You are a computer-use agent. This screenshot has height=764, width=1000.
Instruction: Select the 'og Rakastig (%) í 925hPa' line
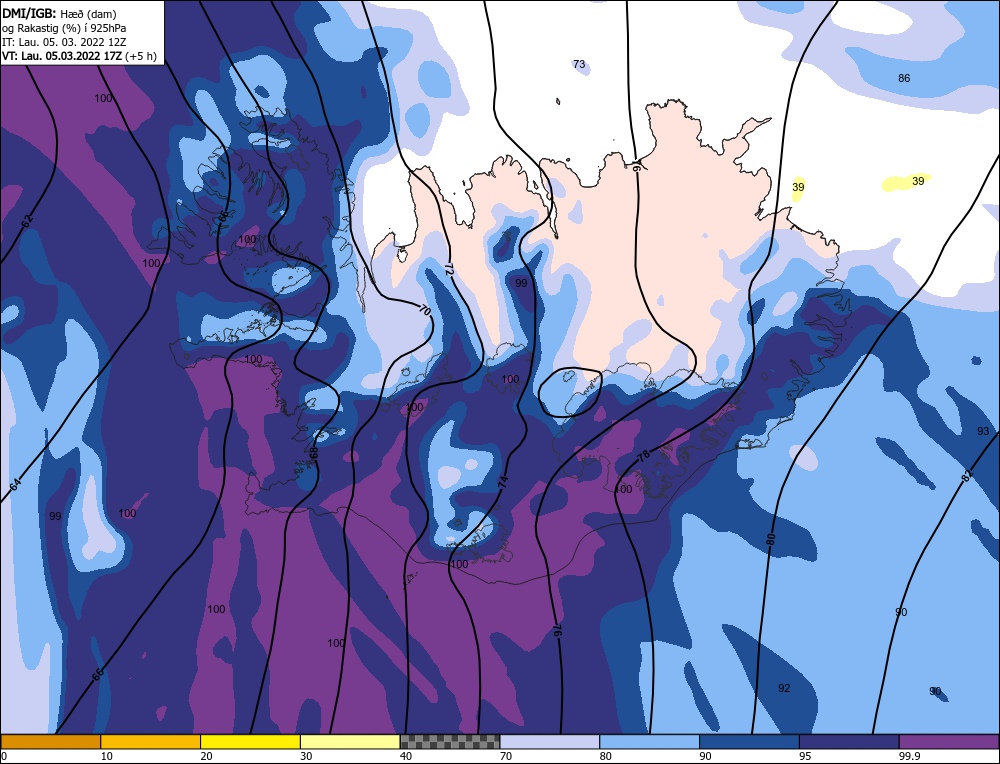click(64, 28)
